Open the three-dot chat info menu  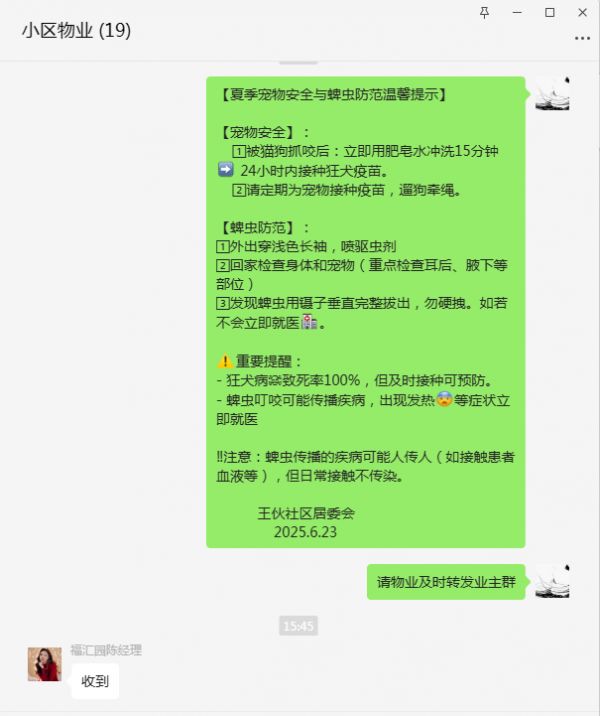pyautogui.click(x=582, y=38)
